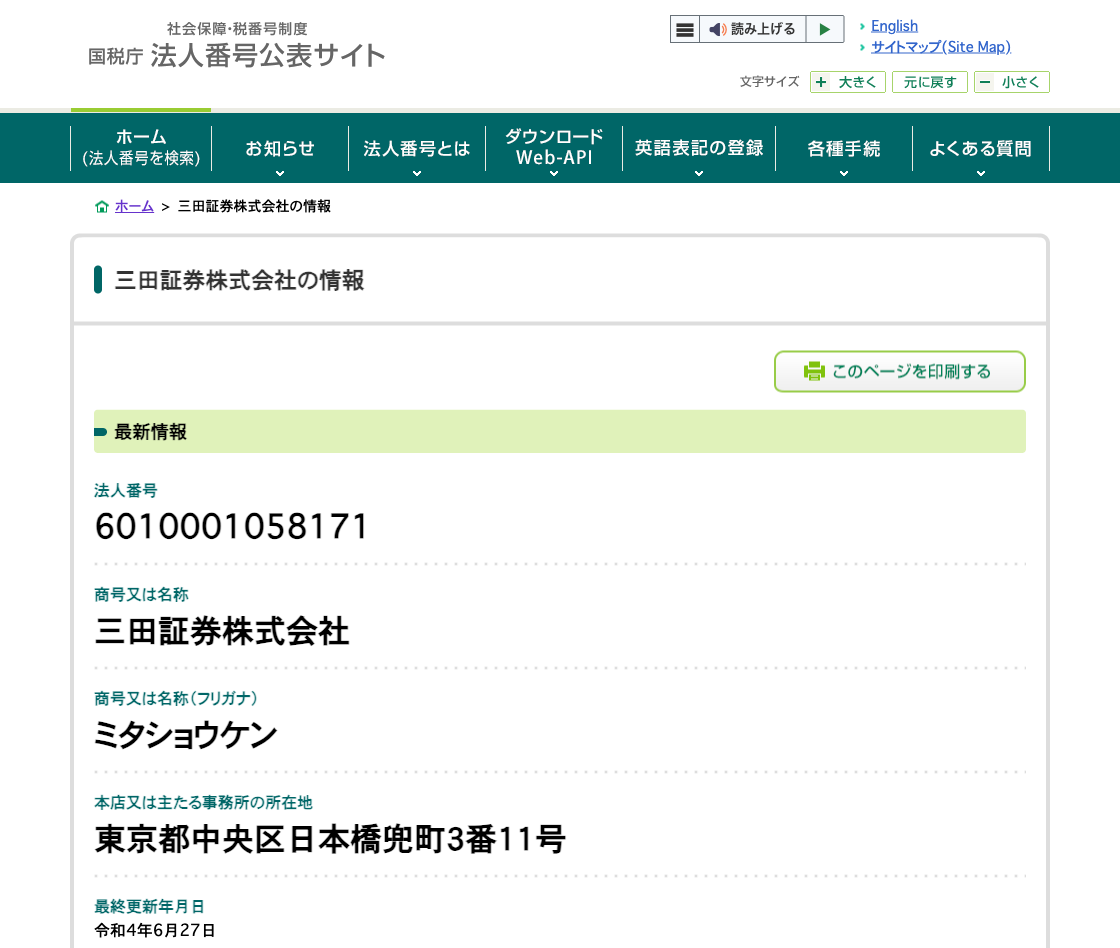Screen dimensions: 1120x948
Task: Click the 三田証券株式会社の情報 page heading
Action: [x=239, y=280]
